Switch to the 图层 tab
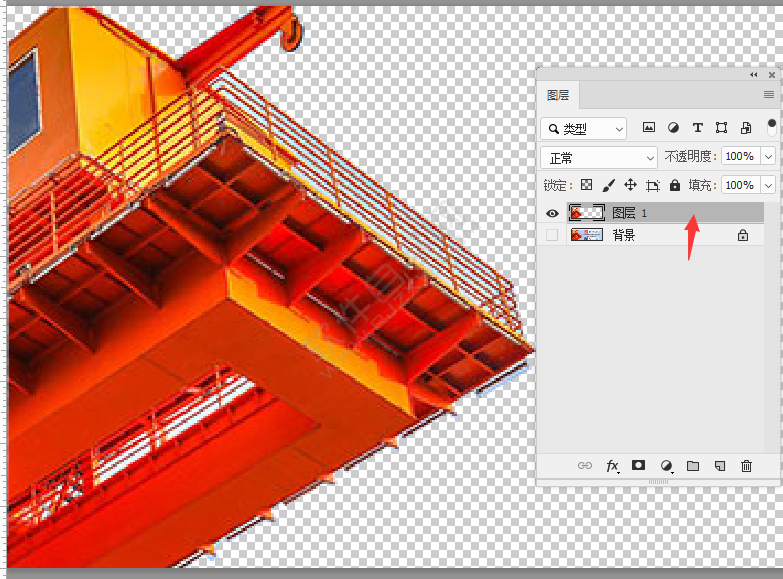Image resolution: width=783 pixels, height=579 pixels. click(x=558, y=95)
